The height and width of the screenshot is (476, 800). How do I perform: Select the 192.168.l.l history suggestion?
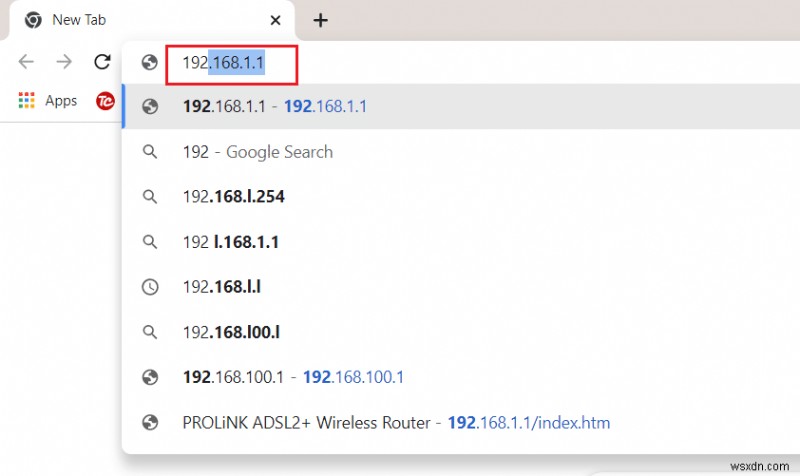pyautogui.click(x=224, y=287)
